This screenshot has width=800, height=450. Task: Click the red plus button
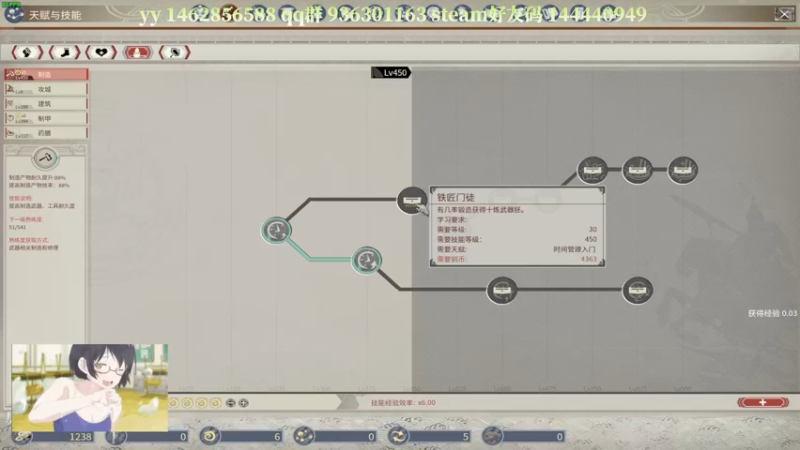click(x=763, y=403)
